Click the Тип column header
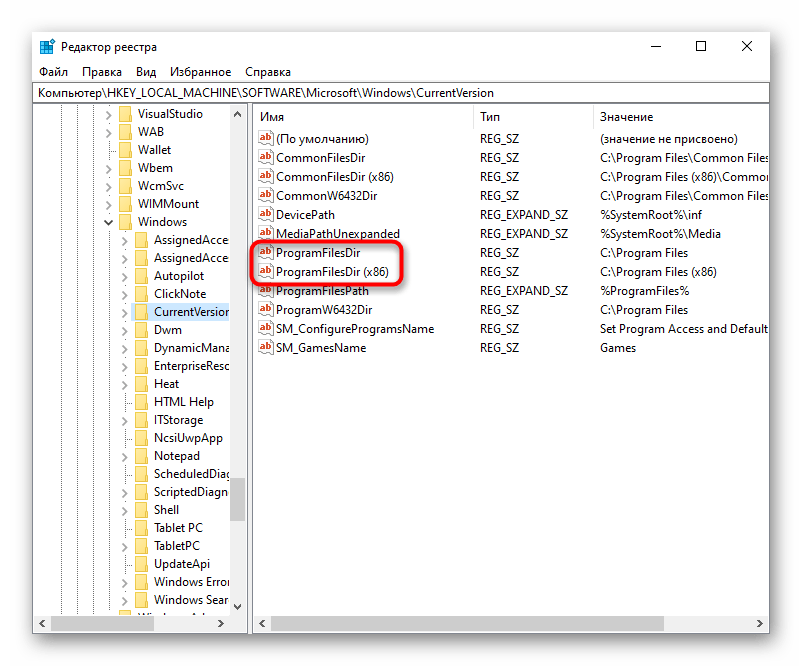802x666 pixels. click(x=530, y=117)
